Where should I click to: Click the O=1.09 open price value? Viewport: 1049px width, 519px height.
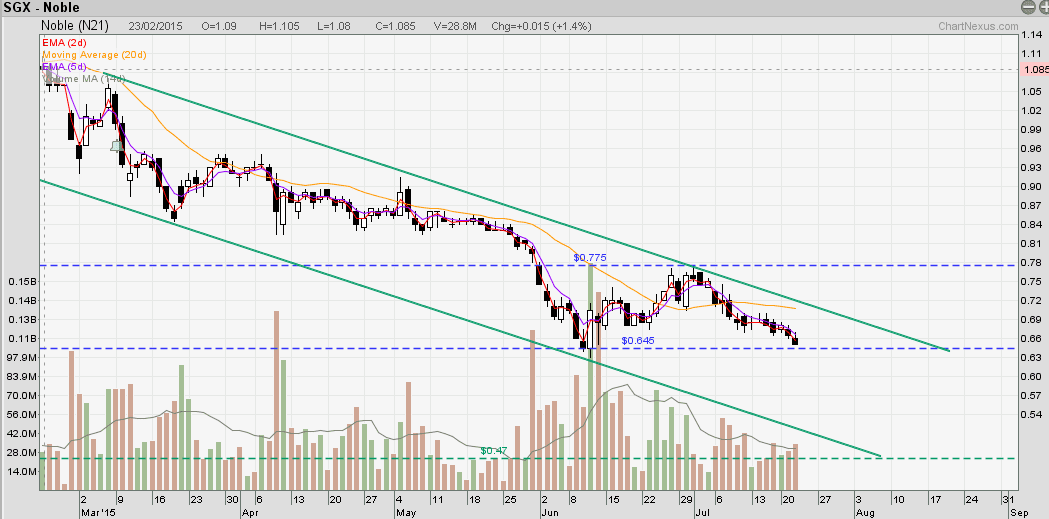pos(218,26)
